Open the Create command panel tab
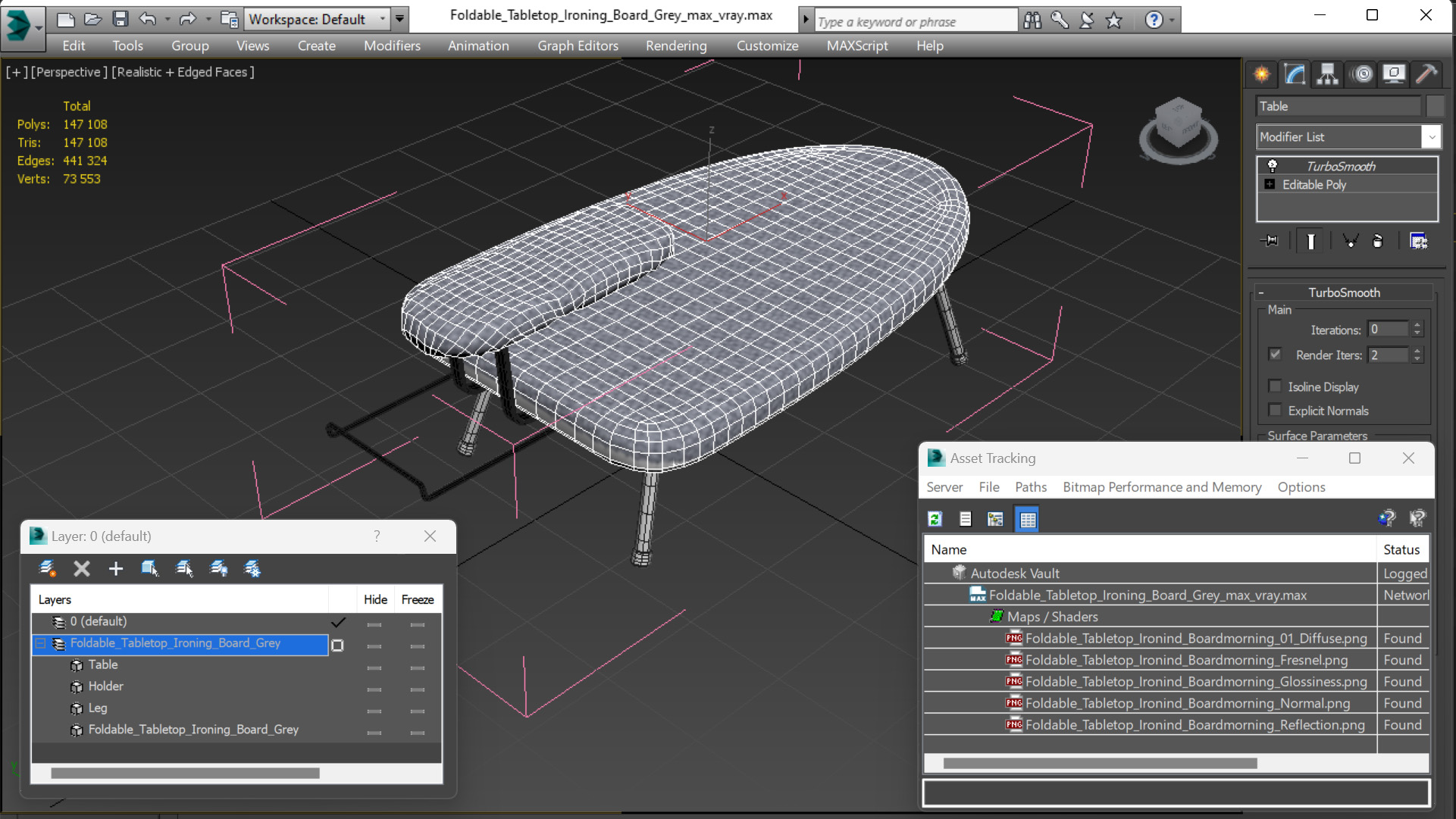Image resolution: width=1456 pixels, height=819 pixels. pos(1262,73)
